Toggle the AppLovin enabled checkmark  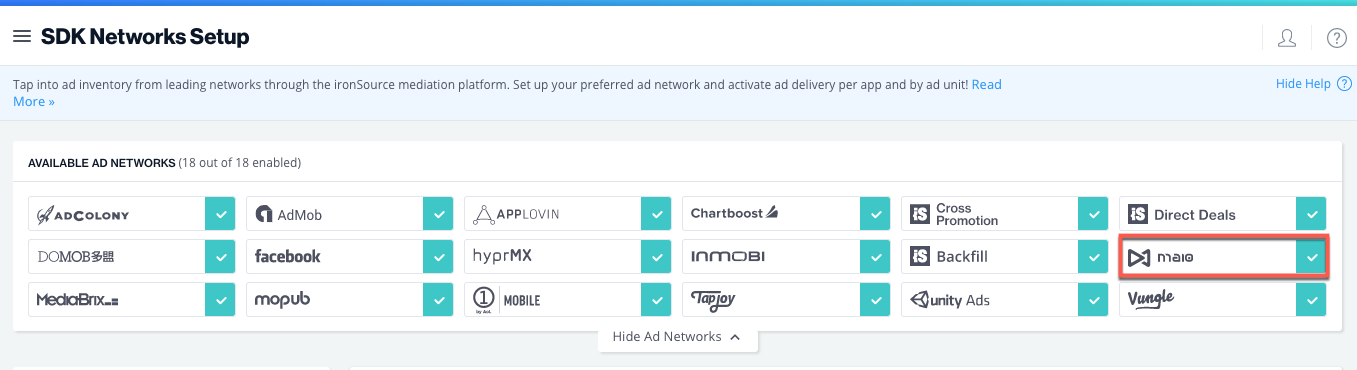(656, 214)
